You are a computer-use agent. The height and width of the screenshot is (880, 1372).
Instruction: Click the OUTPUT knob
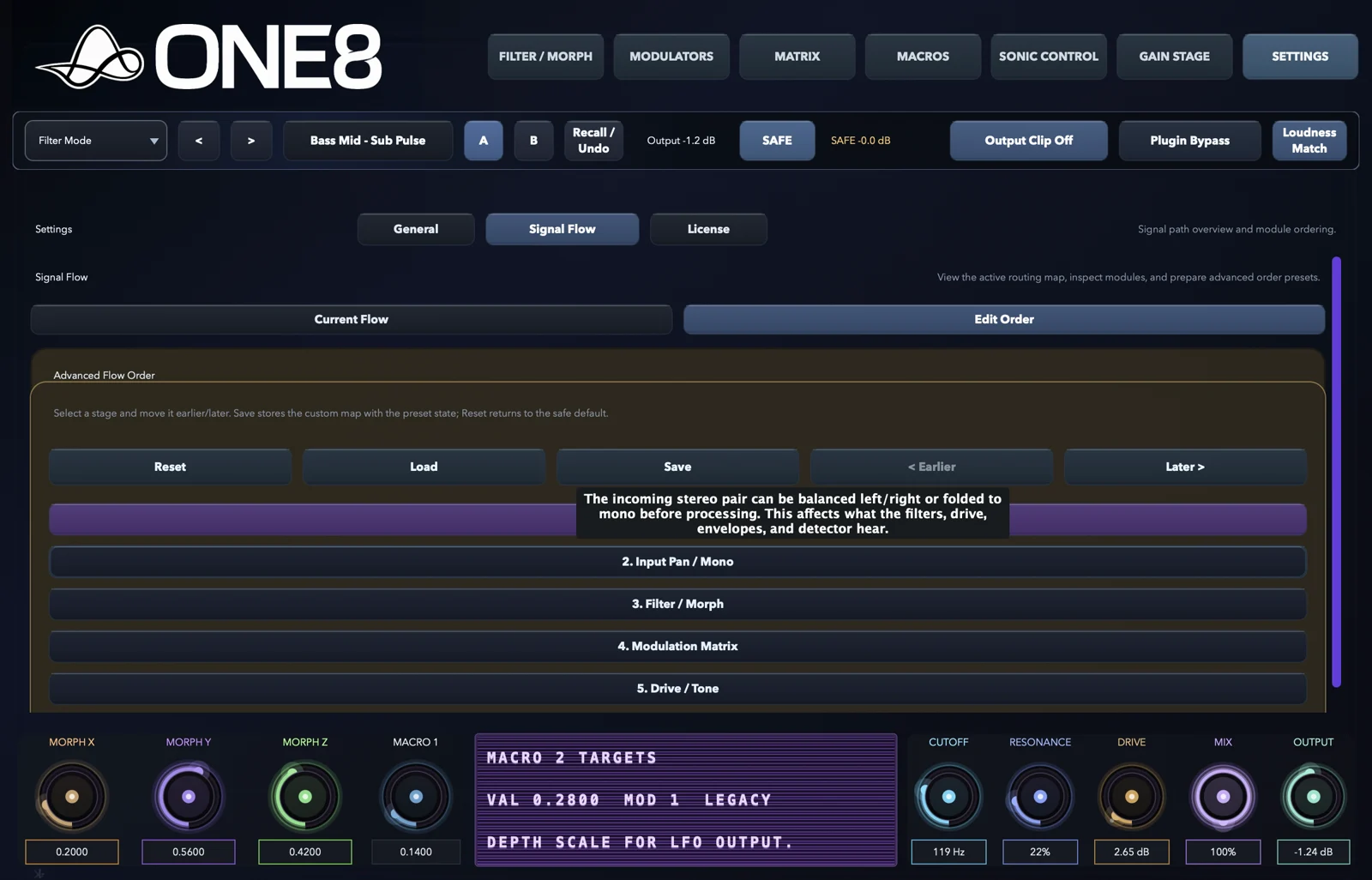click(x=1314, y=797)
